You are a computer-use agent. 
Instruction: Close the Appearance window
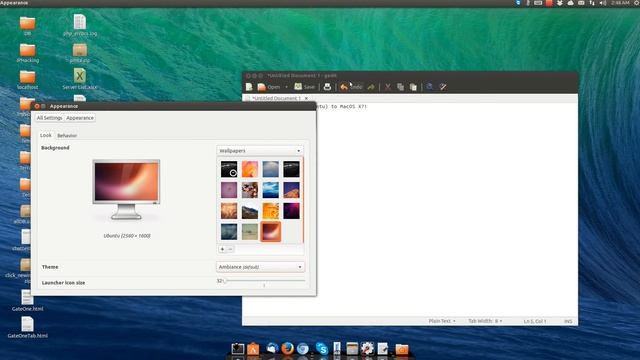point(37,106)
